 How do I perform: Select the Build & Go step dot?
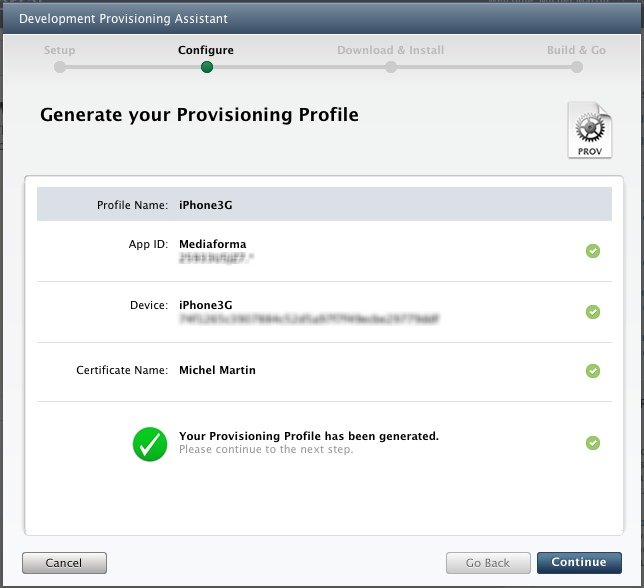[x=577, y=68]
